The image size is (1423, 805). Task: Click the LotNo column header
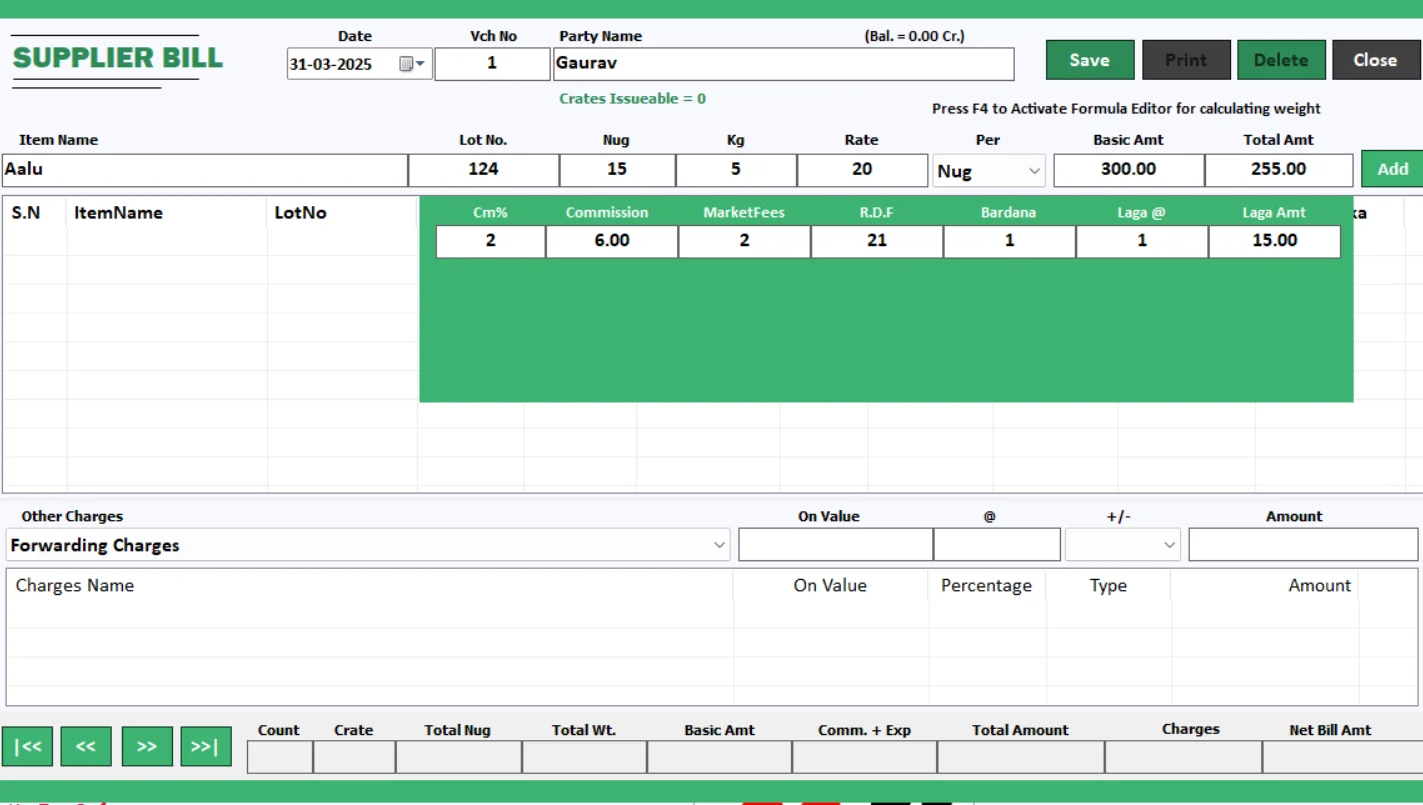(301, 213)
